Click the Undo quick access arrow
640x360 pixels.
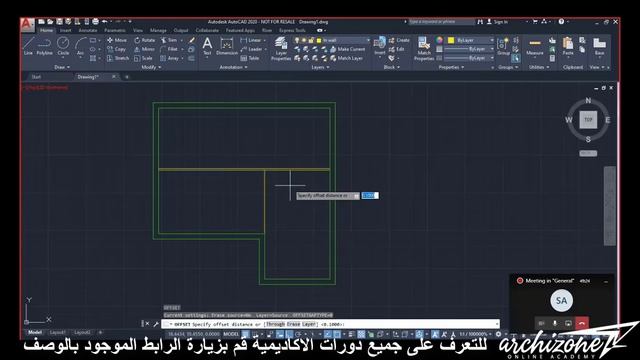(105, 21)
